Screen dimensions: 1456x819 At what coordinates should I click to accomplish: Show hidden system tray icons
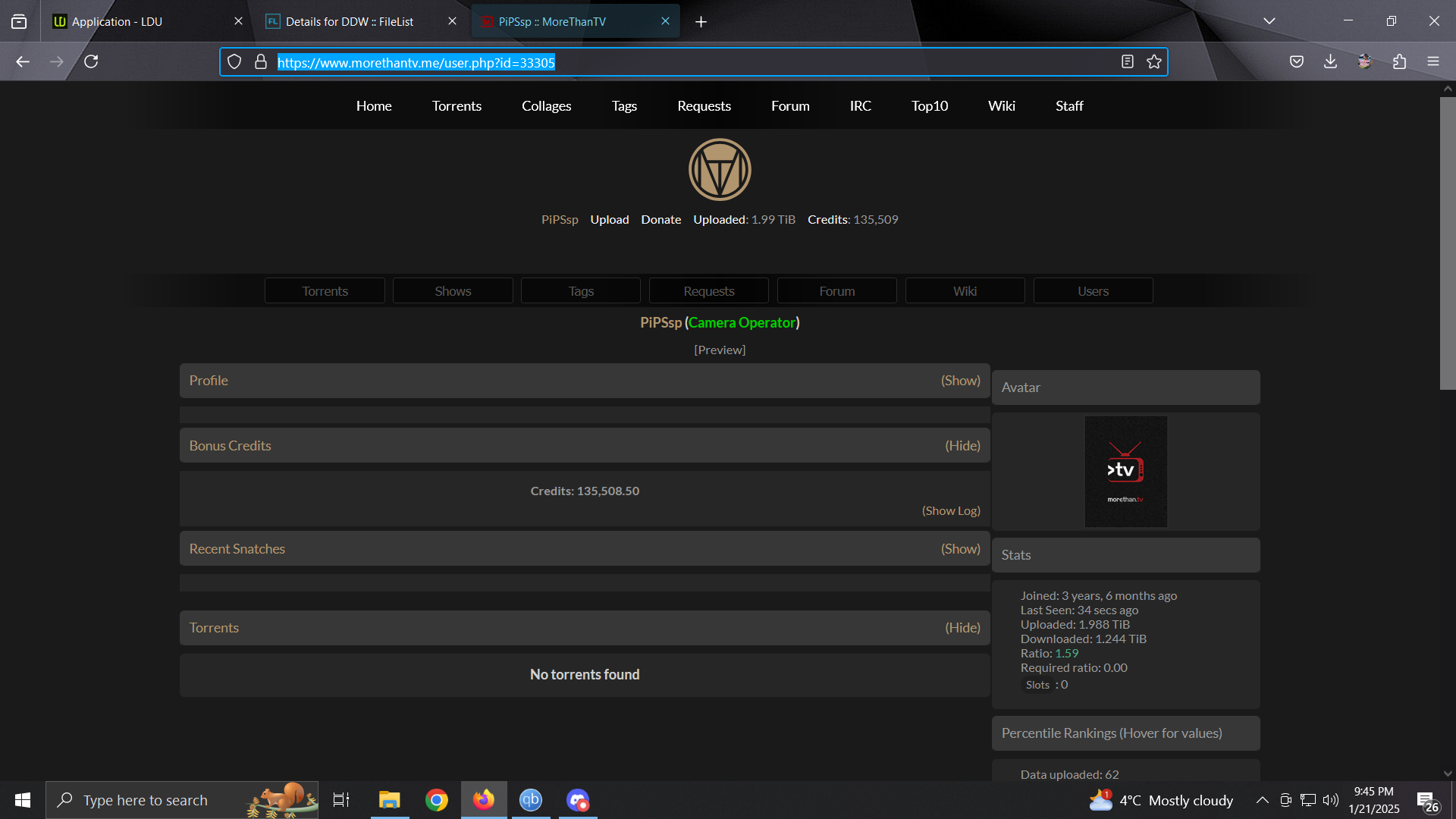[x=1263, y=800]
